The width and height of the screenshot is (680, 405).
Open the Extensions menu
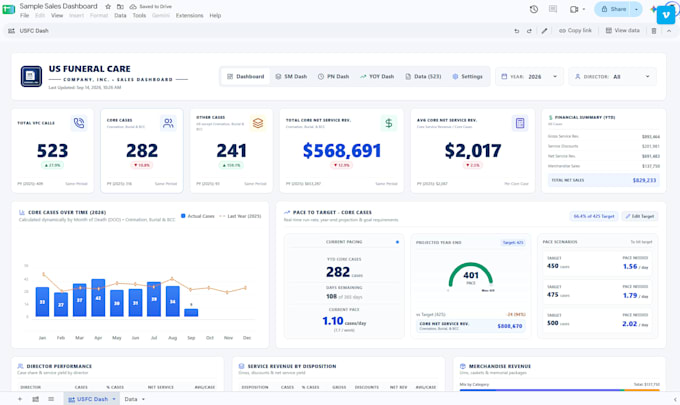pos(190,15)
